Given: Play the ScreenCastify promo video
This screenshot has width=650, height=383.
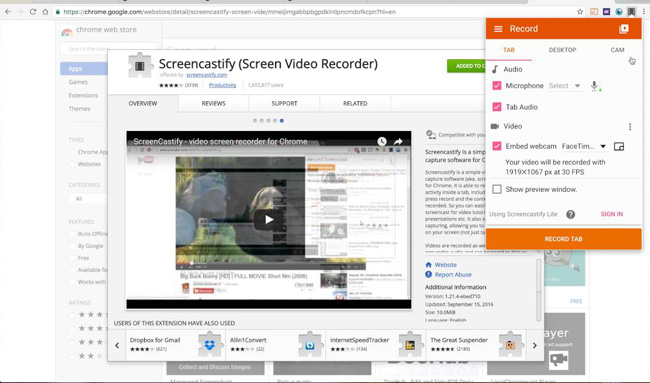Looking at the screenshot, I should pyautogui.click(x=269, y=220).
